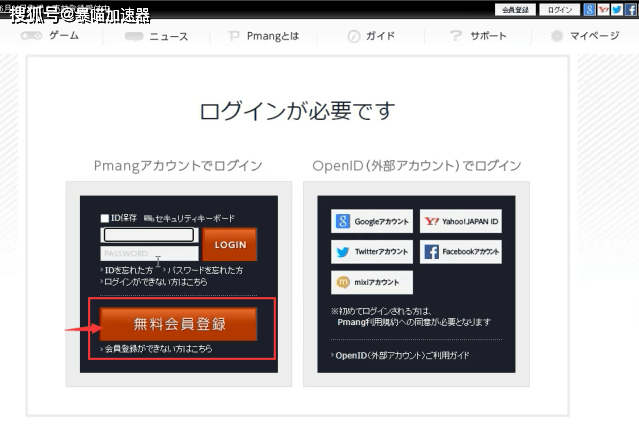Open the OpenID(外部アカウント)ご利用ガイド link
The height and width of the screenshot is (425, 639).
pyautogui.click(x=400, y=355)
